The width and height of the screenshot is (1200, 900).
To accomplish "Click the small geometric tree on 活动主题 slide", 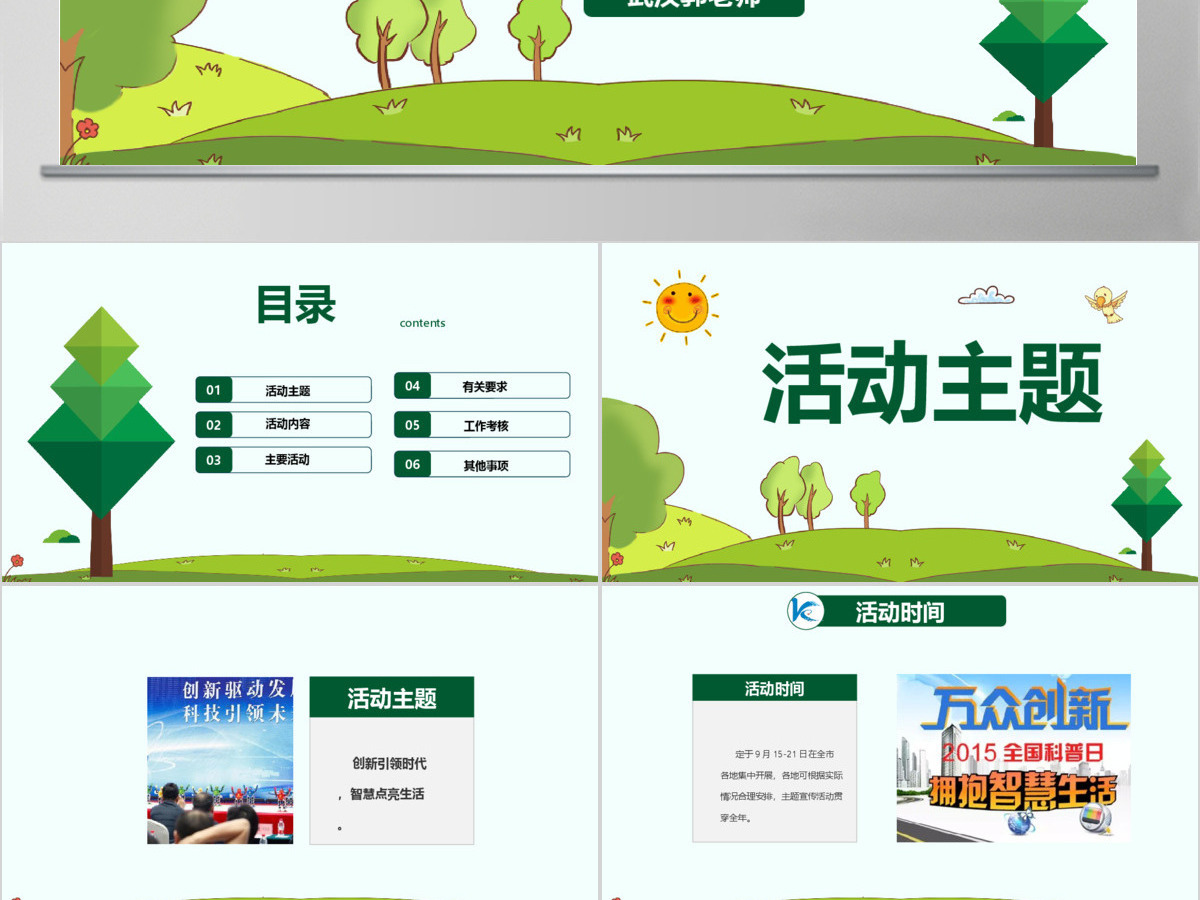I will click(x=1146, y=504).
